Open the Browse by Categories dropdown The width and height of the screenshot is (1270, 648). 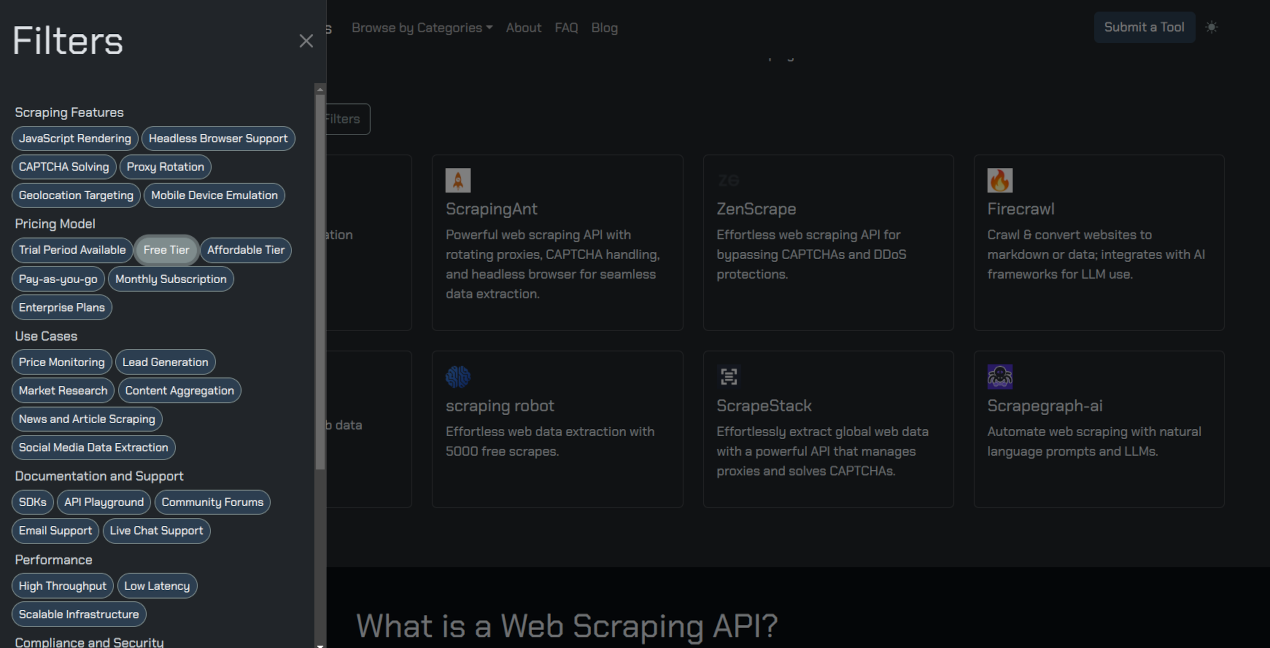pos(422,28)
